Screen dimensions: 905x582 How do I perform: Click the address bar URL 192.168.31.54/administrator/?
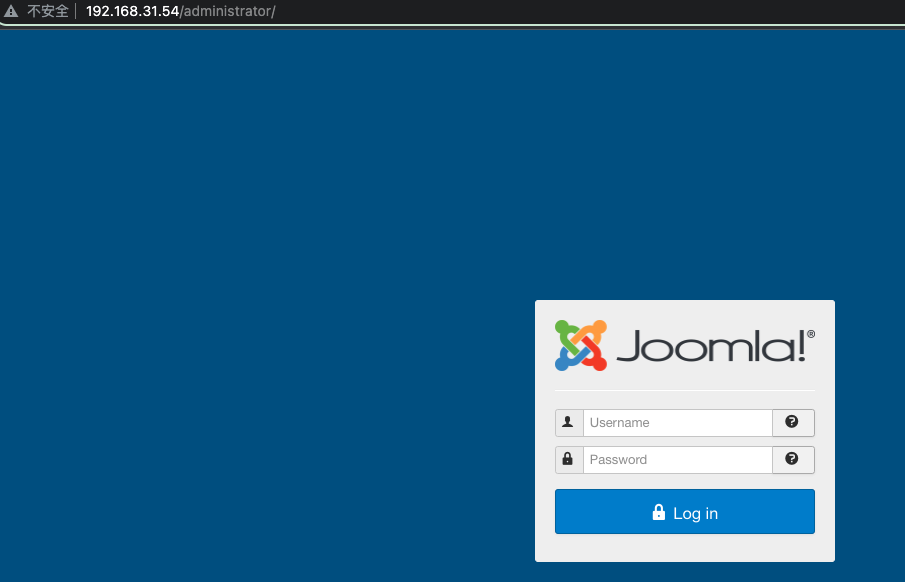pos(181,11)
